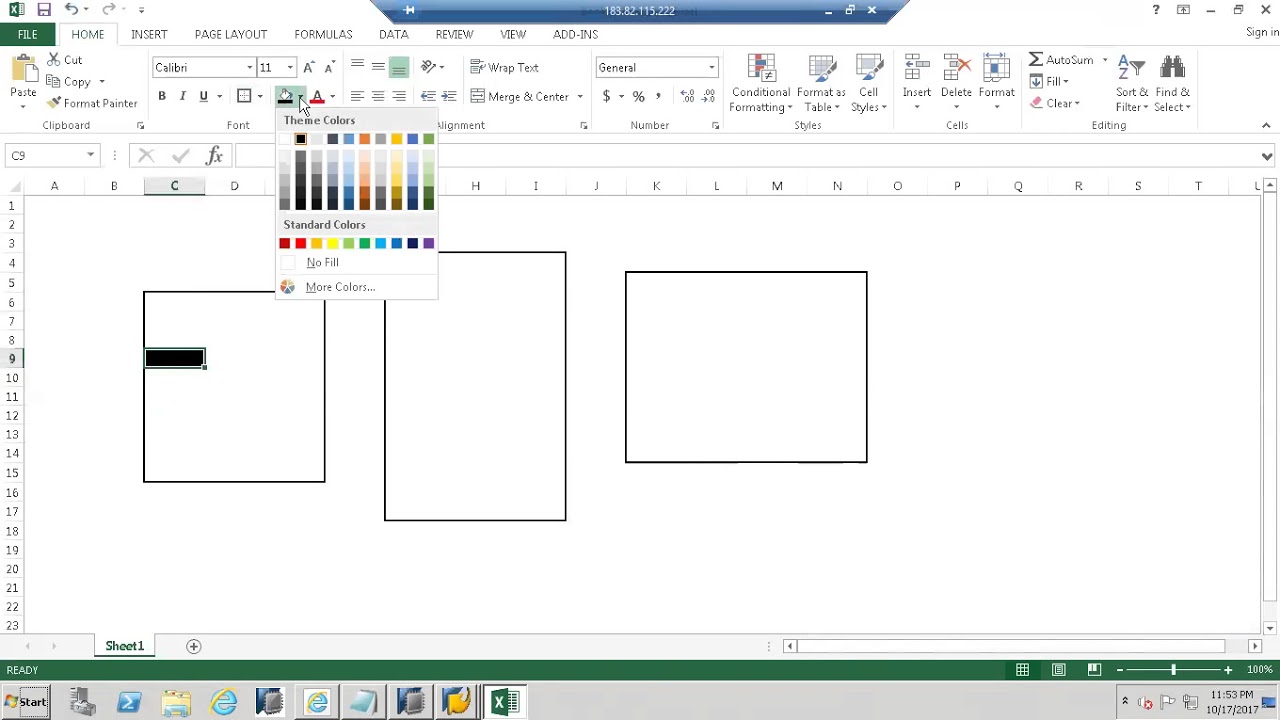This screenshot has width=1280, height=720.
Task: Switch to the INSERT tab
Action: [x=149, y=34]
